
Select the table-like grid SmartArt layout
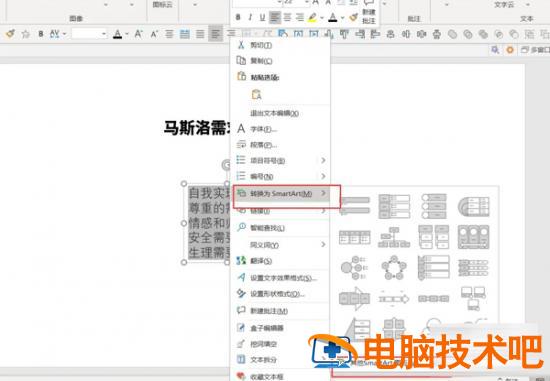tap(355, 237)
